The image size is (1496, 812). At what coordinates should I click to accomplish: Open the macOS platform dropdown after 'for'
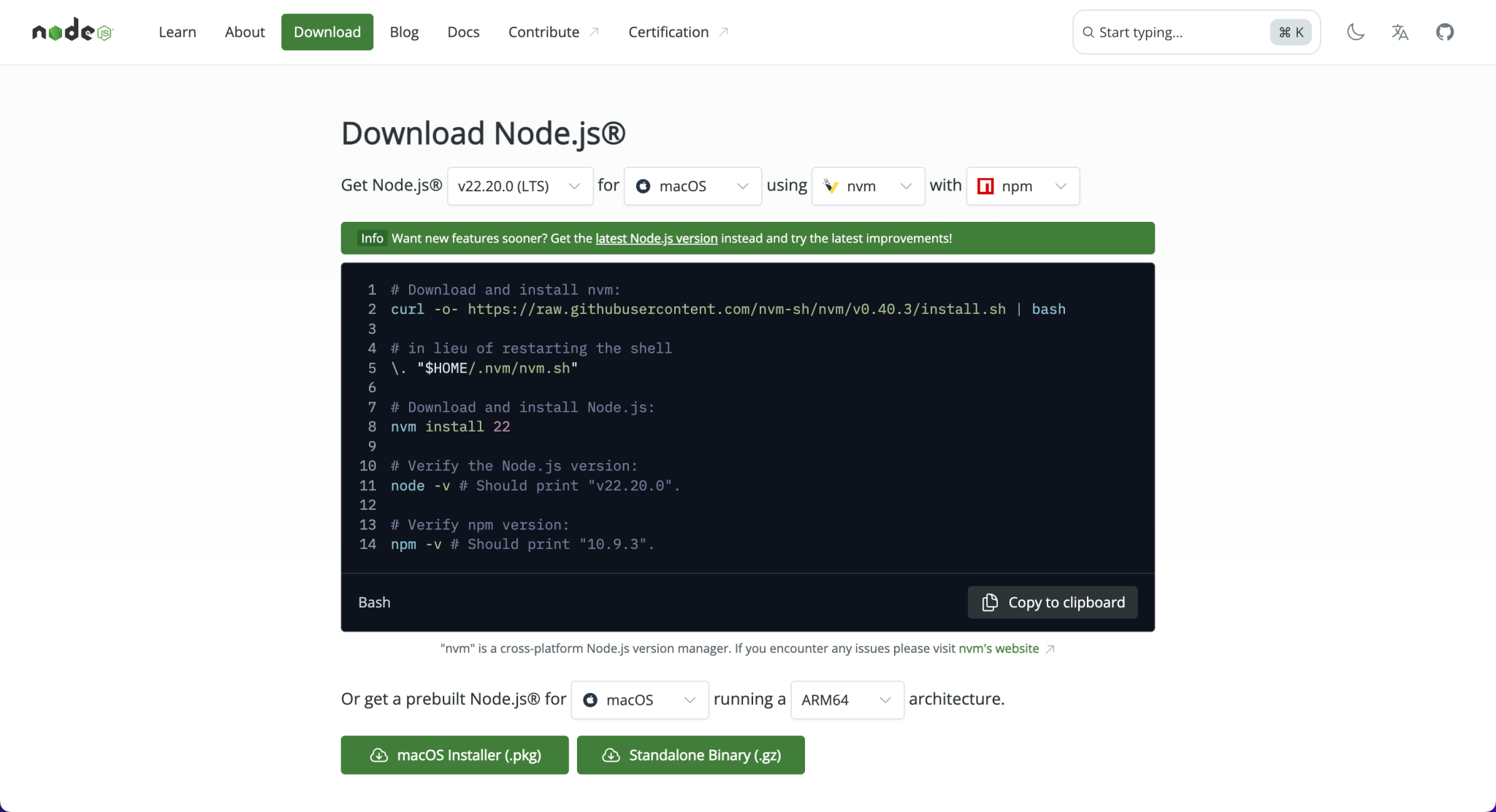[x=692, y=186]
